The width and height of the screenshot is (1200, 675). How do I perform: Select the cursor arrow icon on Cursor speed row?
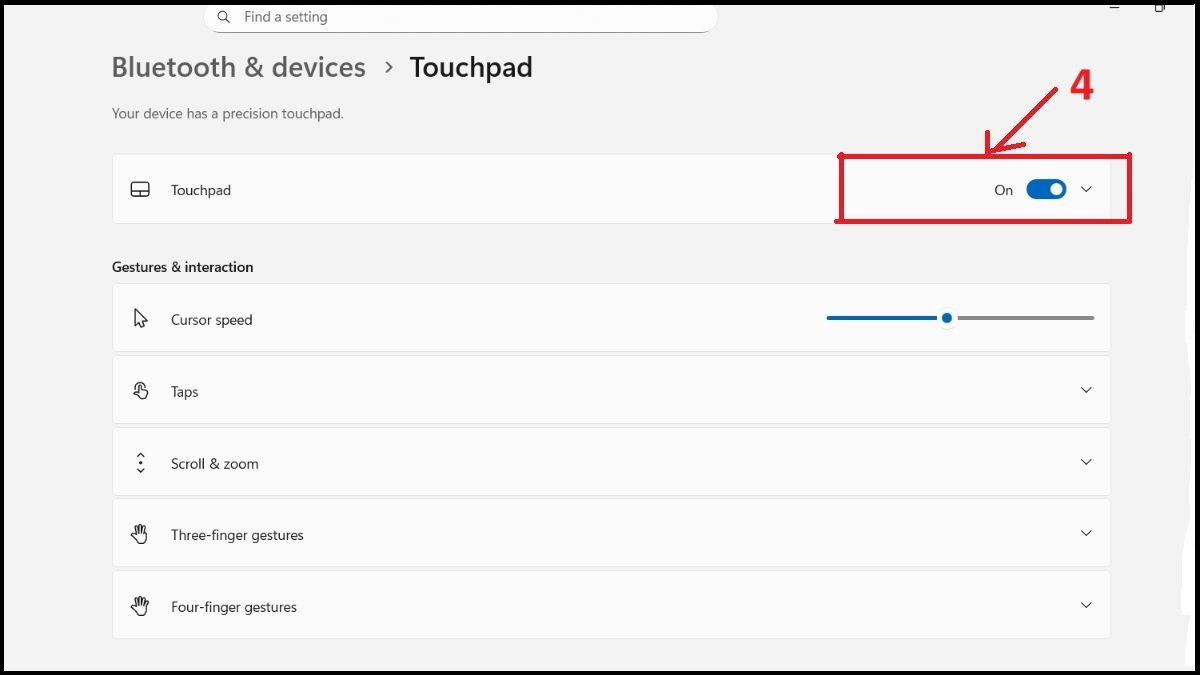140,318
